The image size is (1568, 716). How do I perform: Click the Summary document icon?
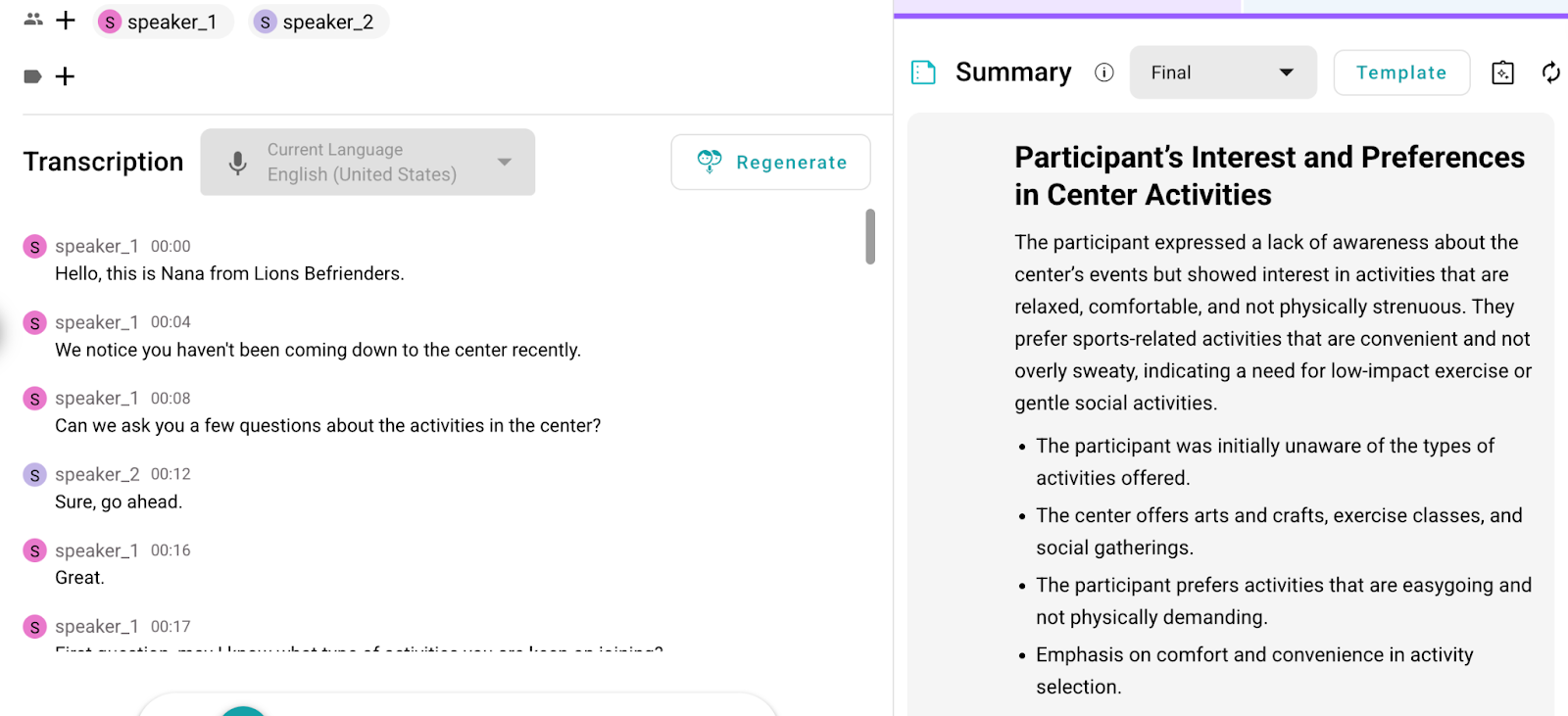(923, 72)
